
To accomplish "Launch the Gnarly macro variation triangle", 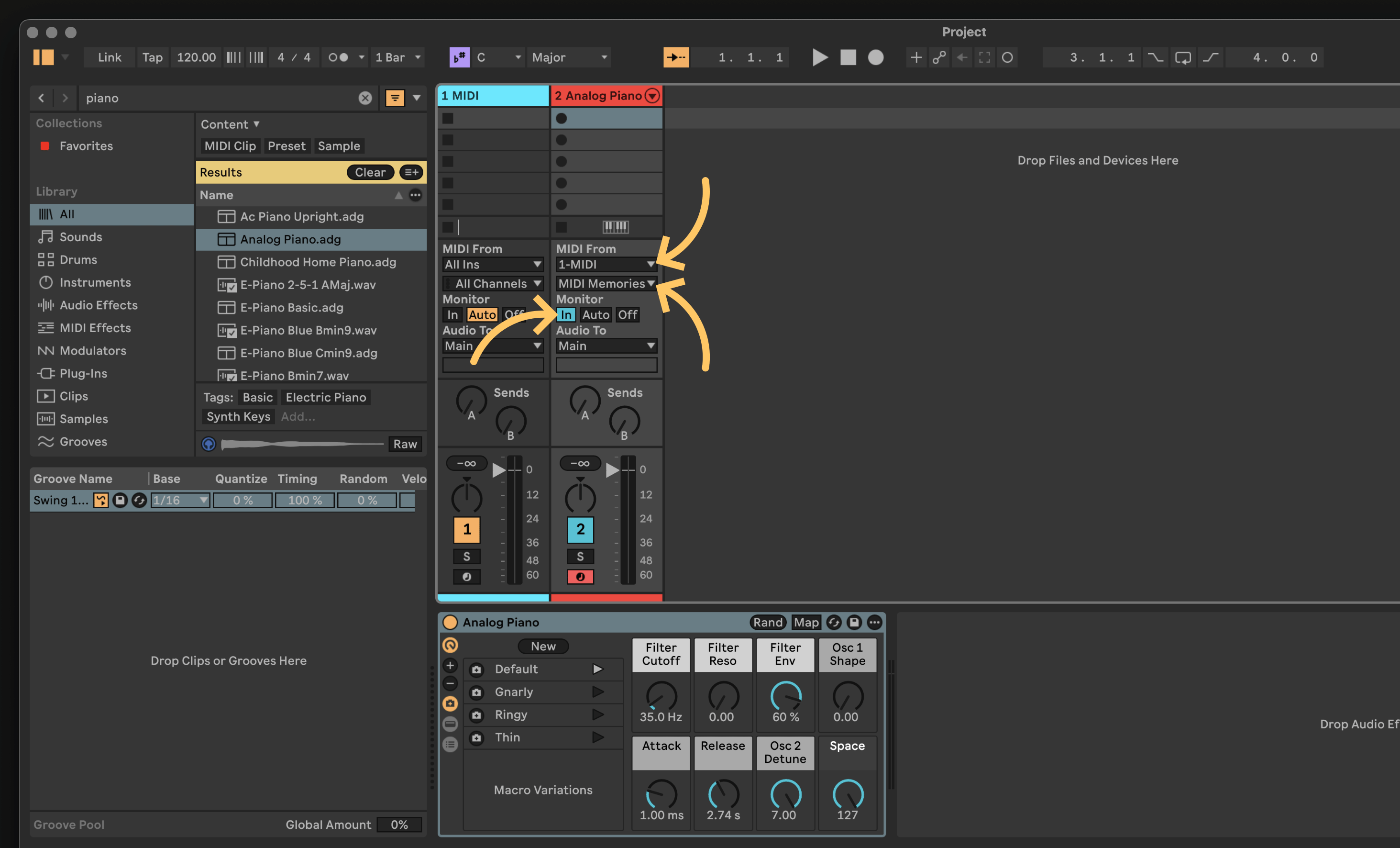I will pyautogui.click(x=598, y=692).
